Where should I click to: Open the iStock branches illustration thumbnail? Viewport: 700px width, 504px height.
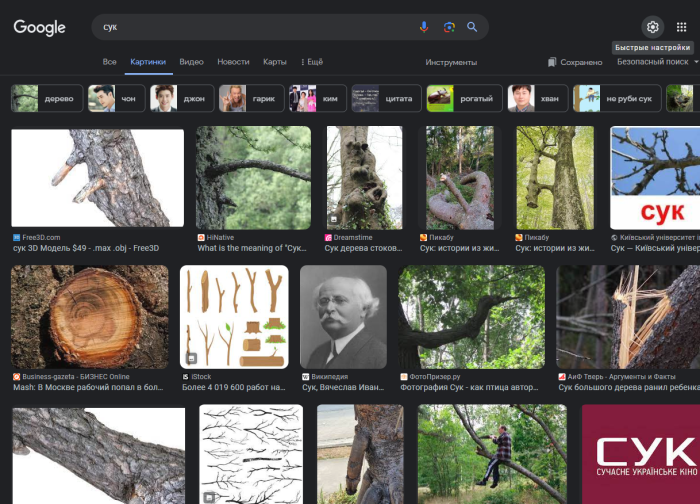(x=234, y=317)
